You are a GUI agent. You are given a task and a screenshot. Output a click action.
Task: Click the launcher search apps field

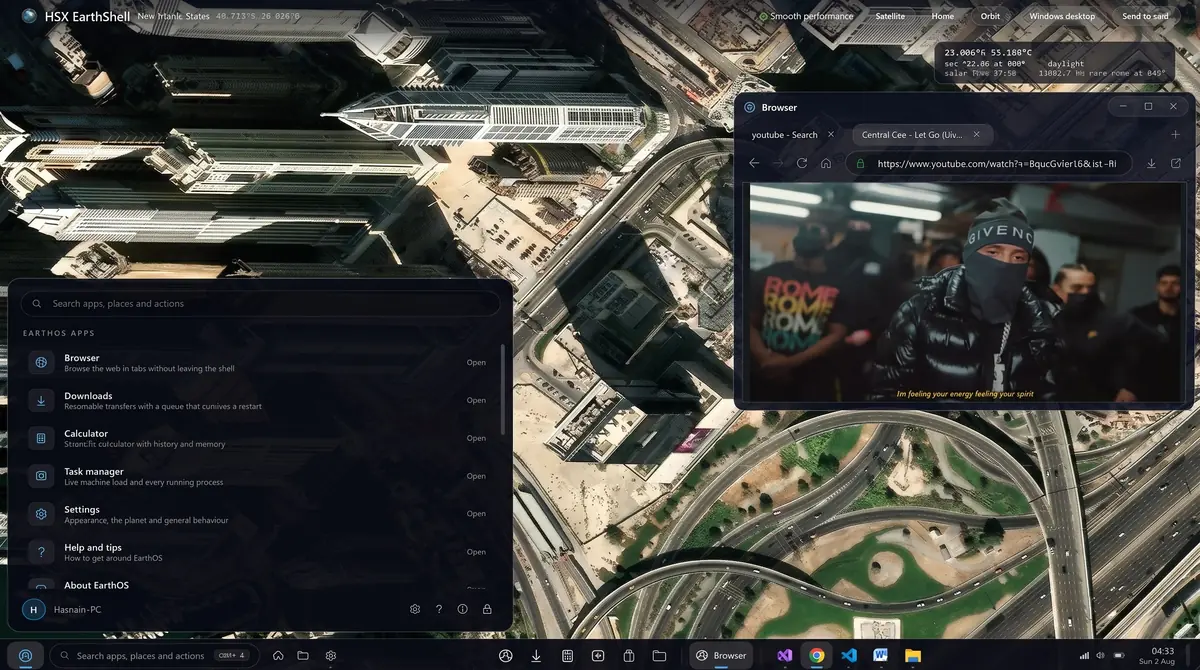260,303
